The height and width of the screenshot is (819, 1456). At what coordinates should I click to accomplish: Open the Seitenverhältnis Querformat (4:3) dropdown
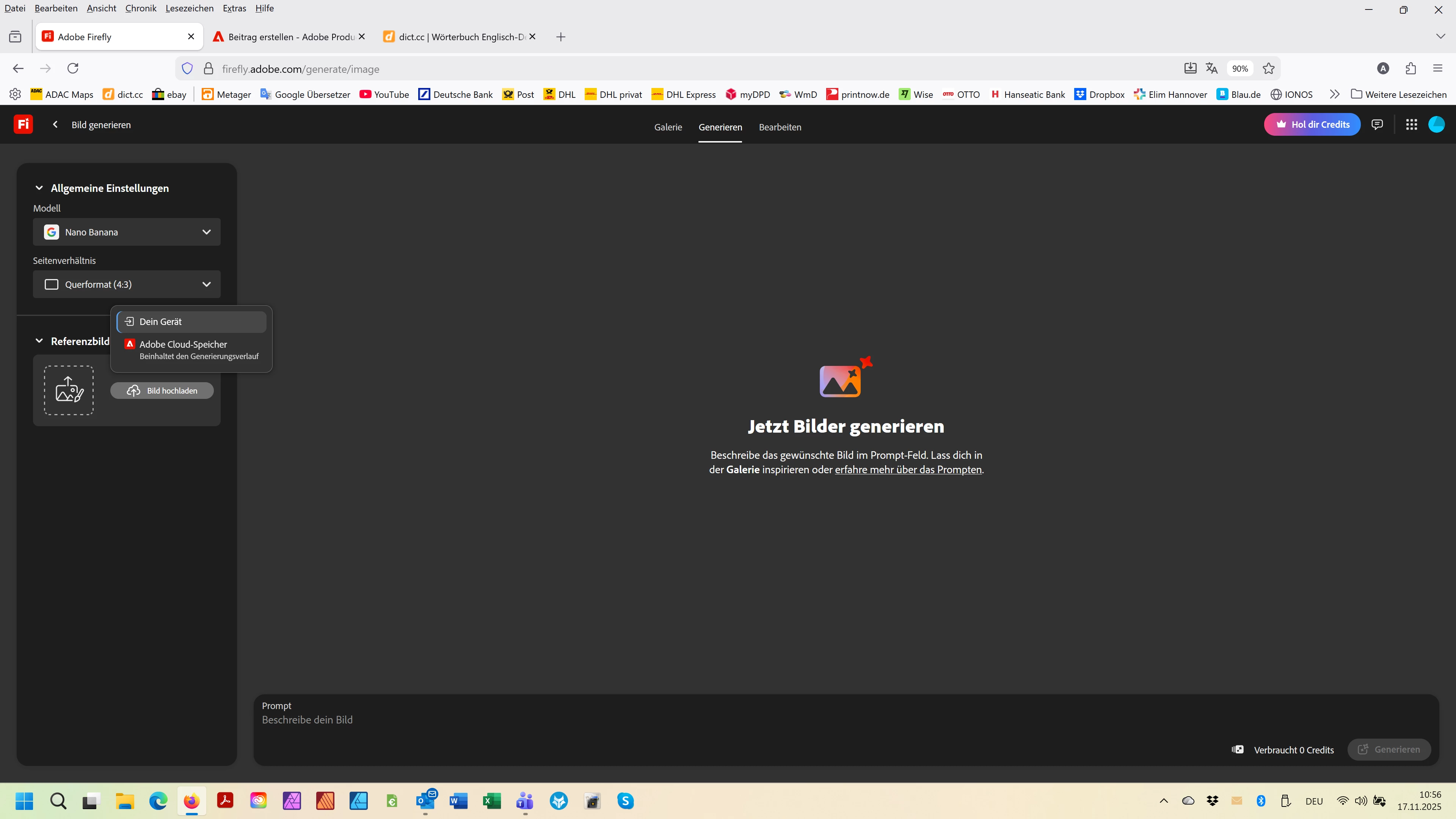127,284
